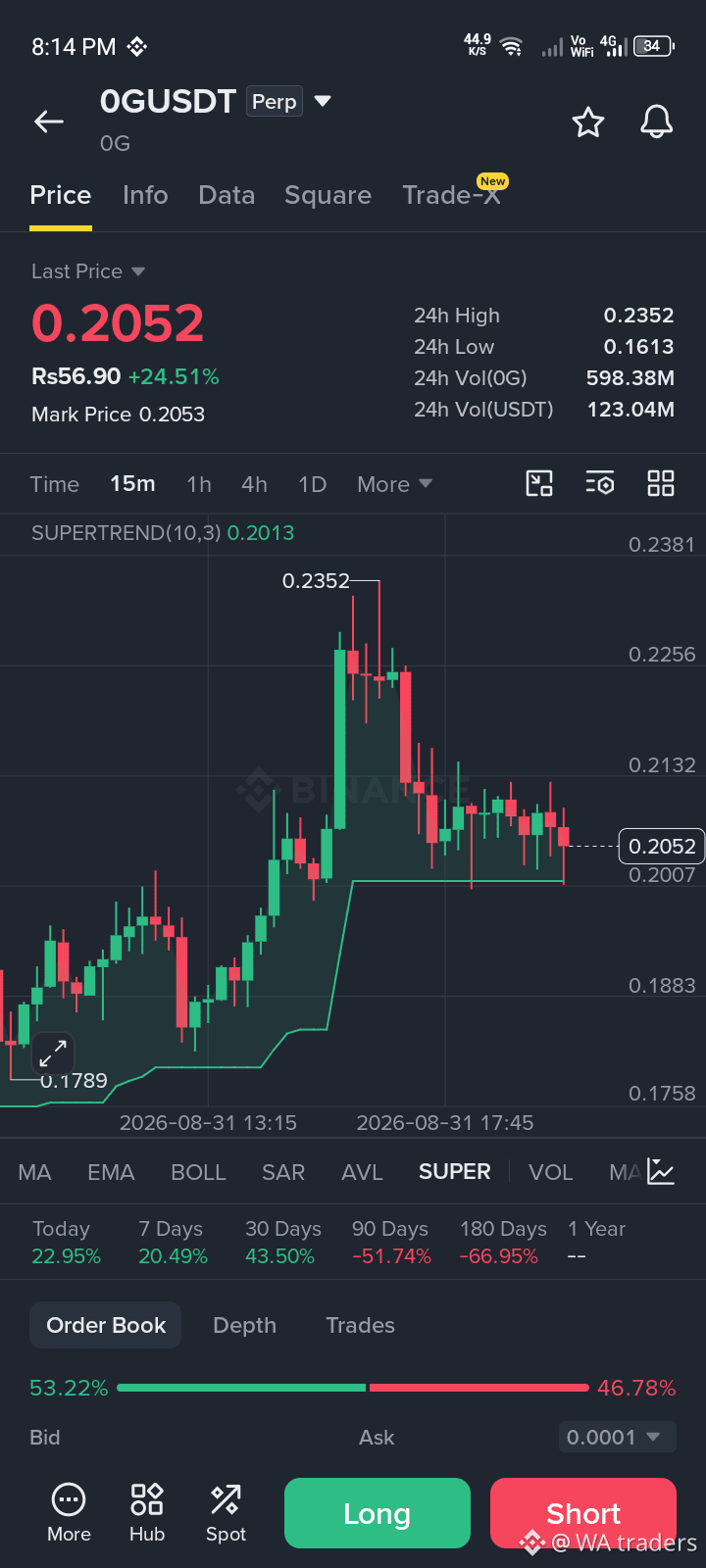Tap the Mark Price 0.2053 text
The height and width of the screenshot is (1568, 706).
(x=118, y=415)
